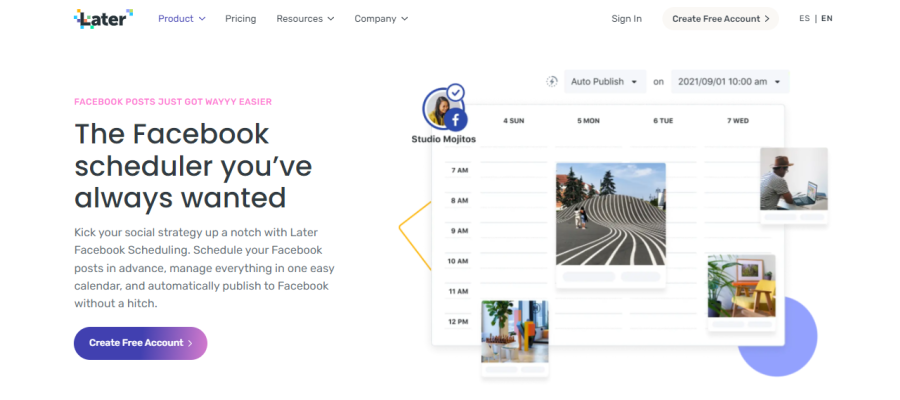
Task: Click the arrow on purple Create Free Account
Action: coord(190,343)
